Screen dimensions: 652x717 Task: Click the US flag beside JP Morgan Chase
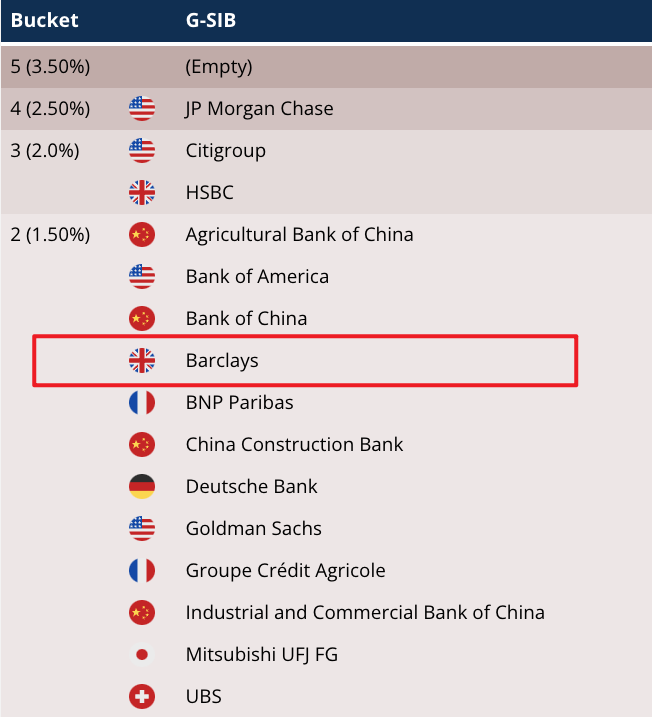coord(142,109)
